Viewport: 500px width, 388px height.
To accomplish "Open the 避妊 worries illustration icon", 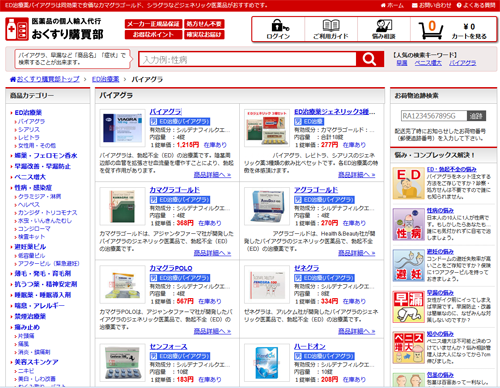I will click(408, 265).
